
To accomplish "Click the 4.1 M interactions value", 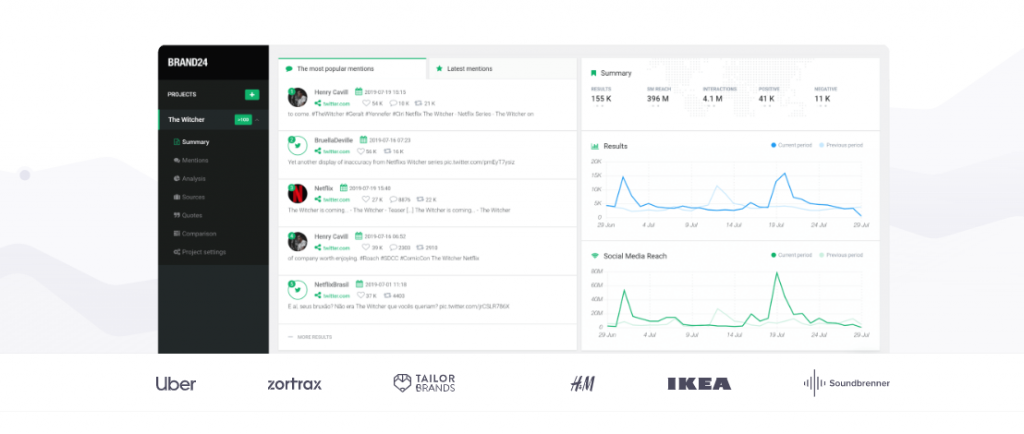I will [712, 99].
